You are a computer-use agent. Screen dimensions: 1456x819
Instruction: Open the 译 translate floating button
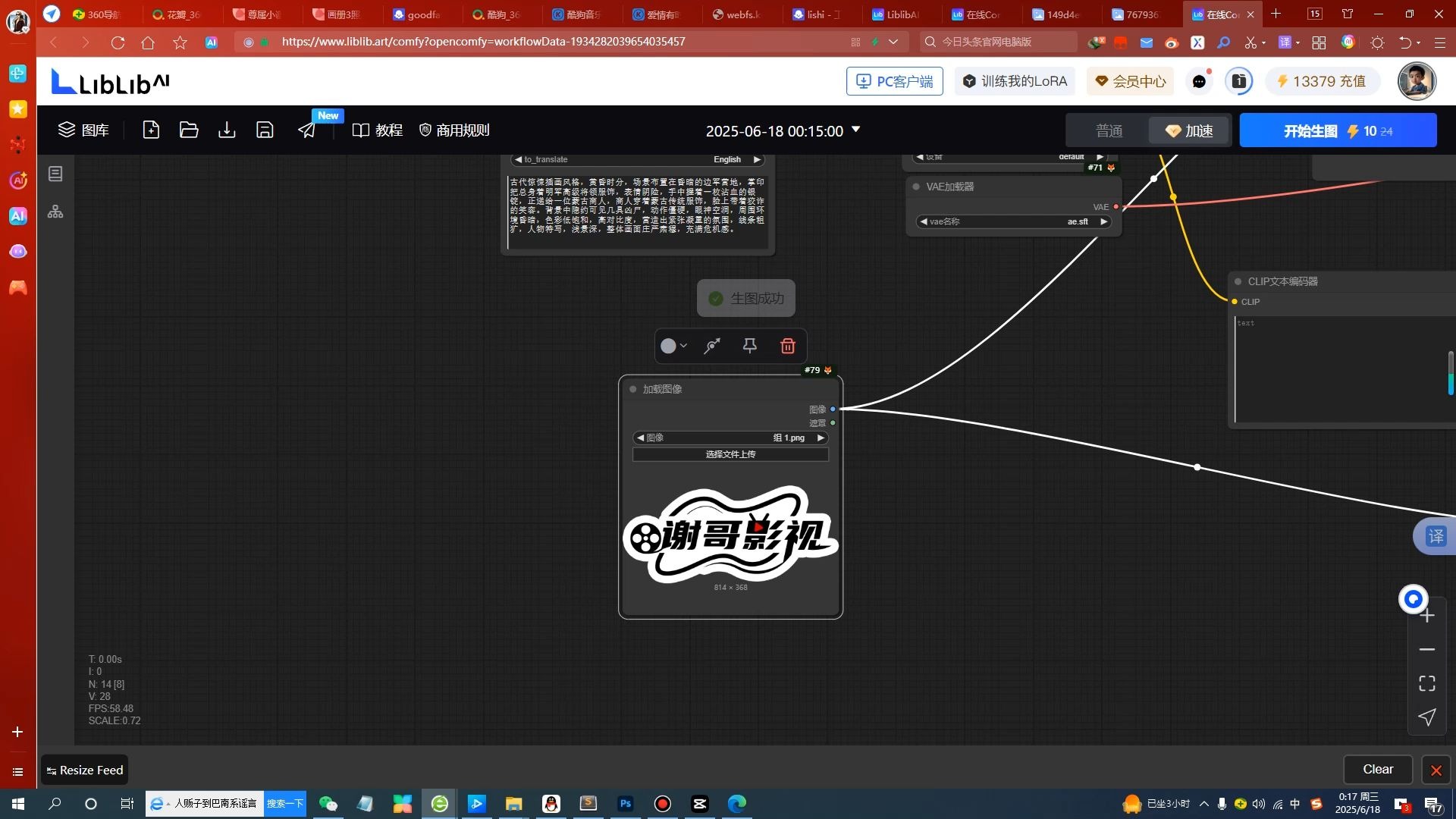point(1436,537)
